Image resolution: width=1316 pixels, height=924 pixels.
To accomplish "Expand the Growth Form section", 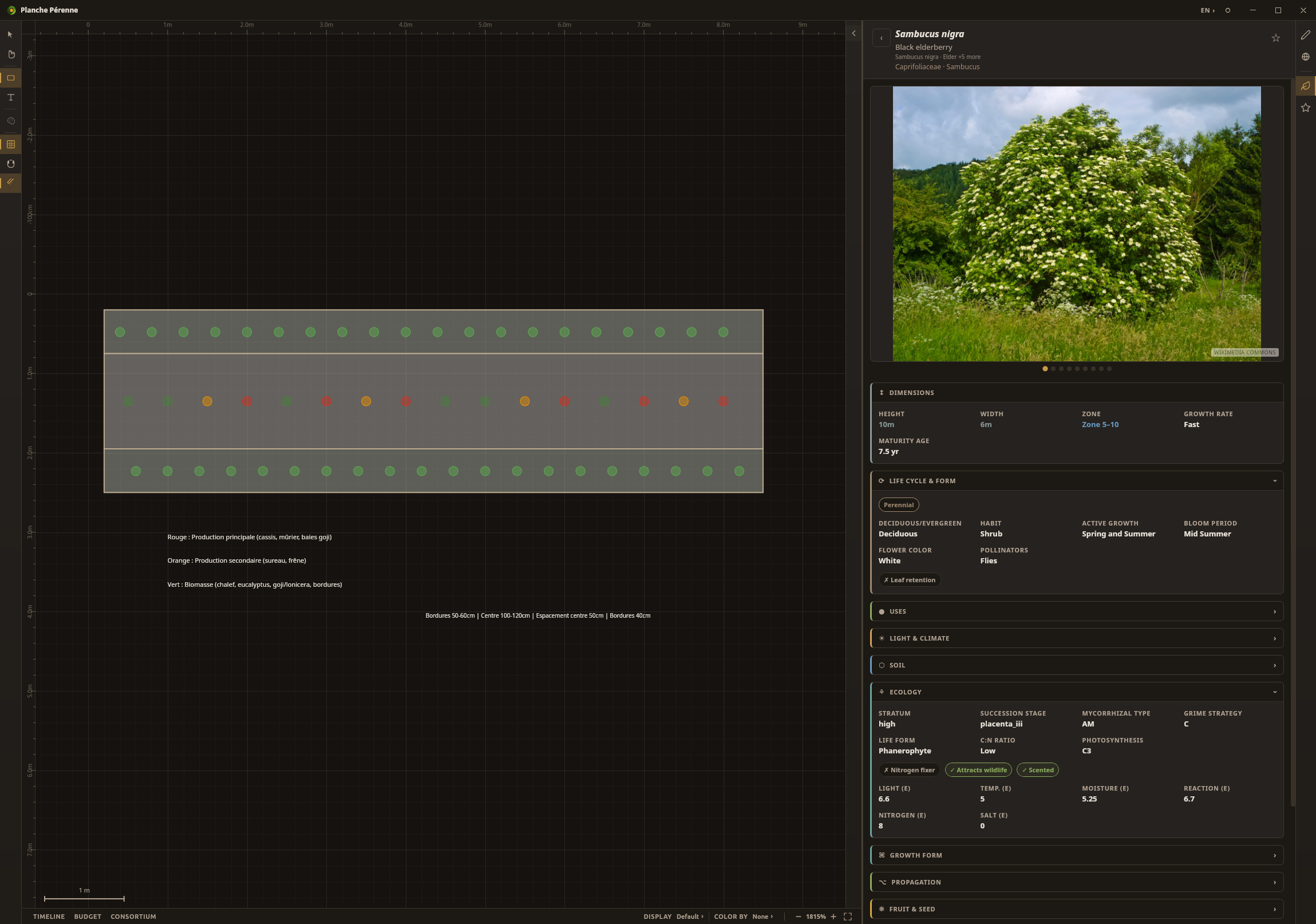I will point(1076,855).
